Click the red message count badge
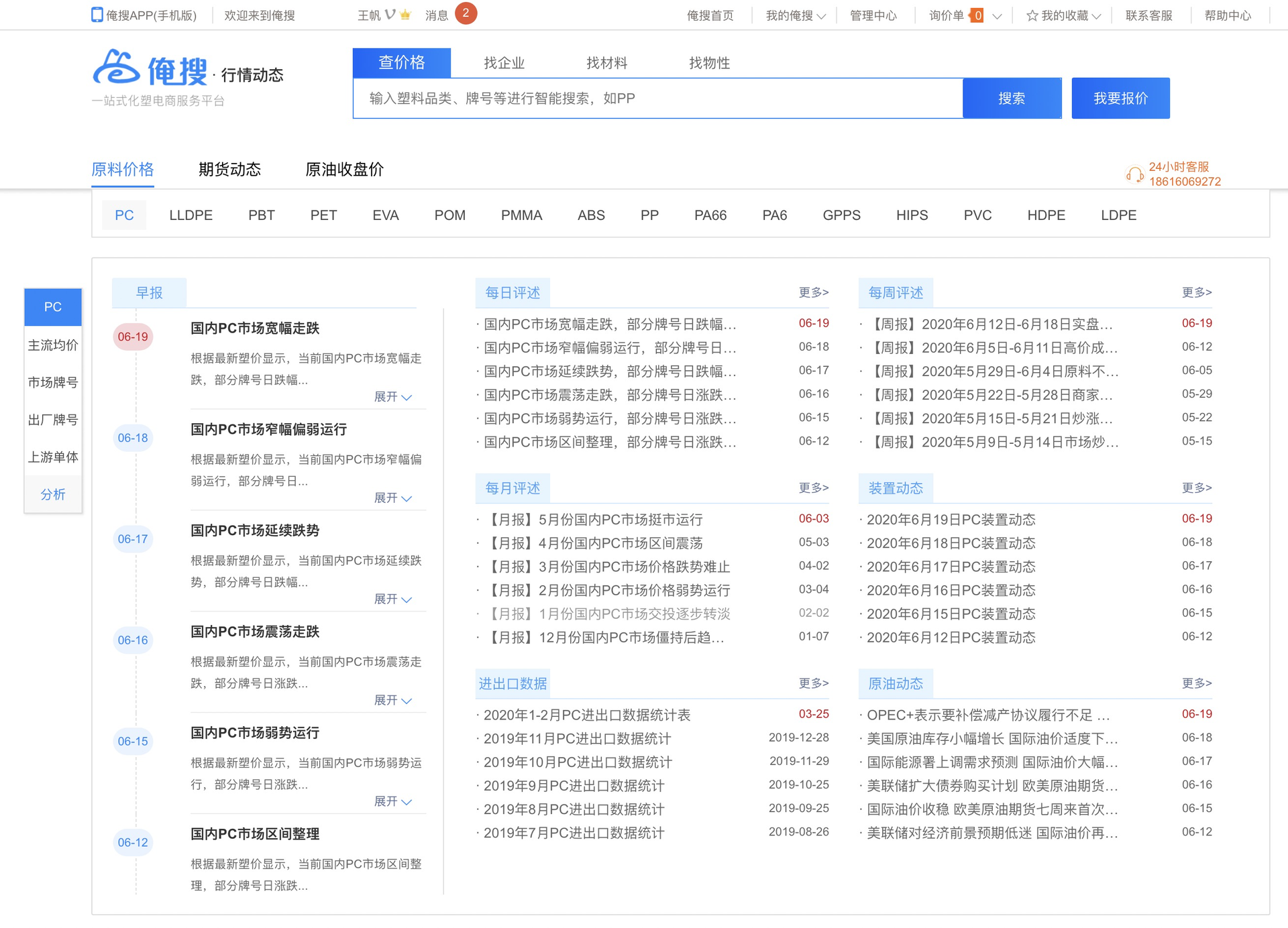This screenshot has width=1288, height=928. tap(466, 13)
